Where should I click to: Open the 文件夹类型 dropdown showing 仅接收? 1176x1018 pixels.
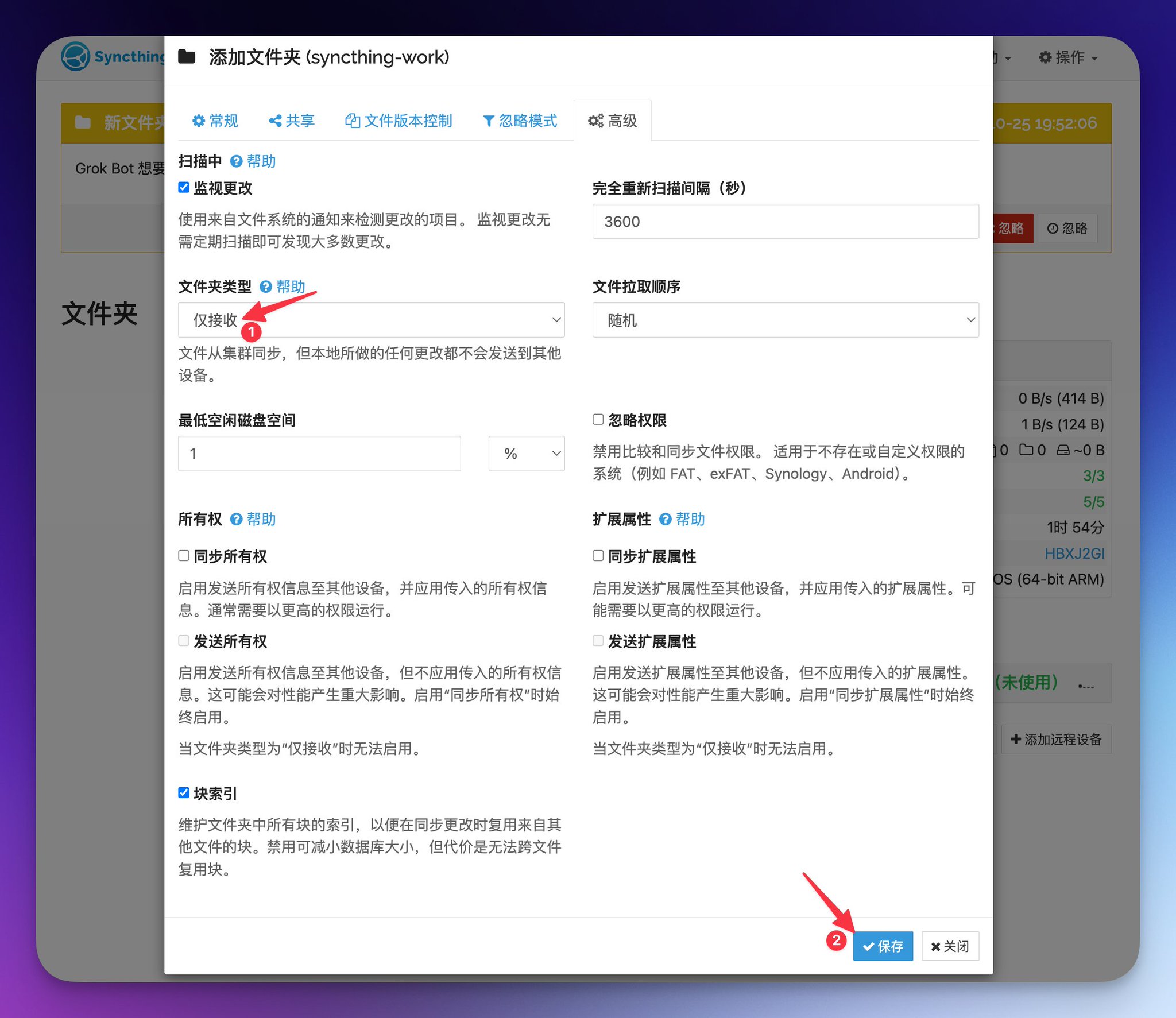372,320
